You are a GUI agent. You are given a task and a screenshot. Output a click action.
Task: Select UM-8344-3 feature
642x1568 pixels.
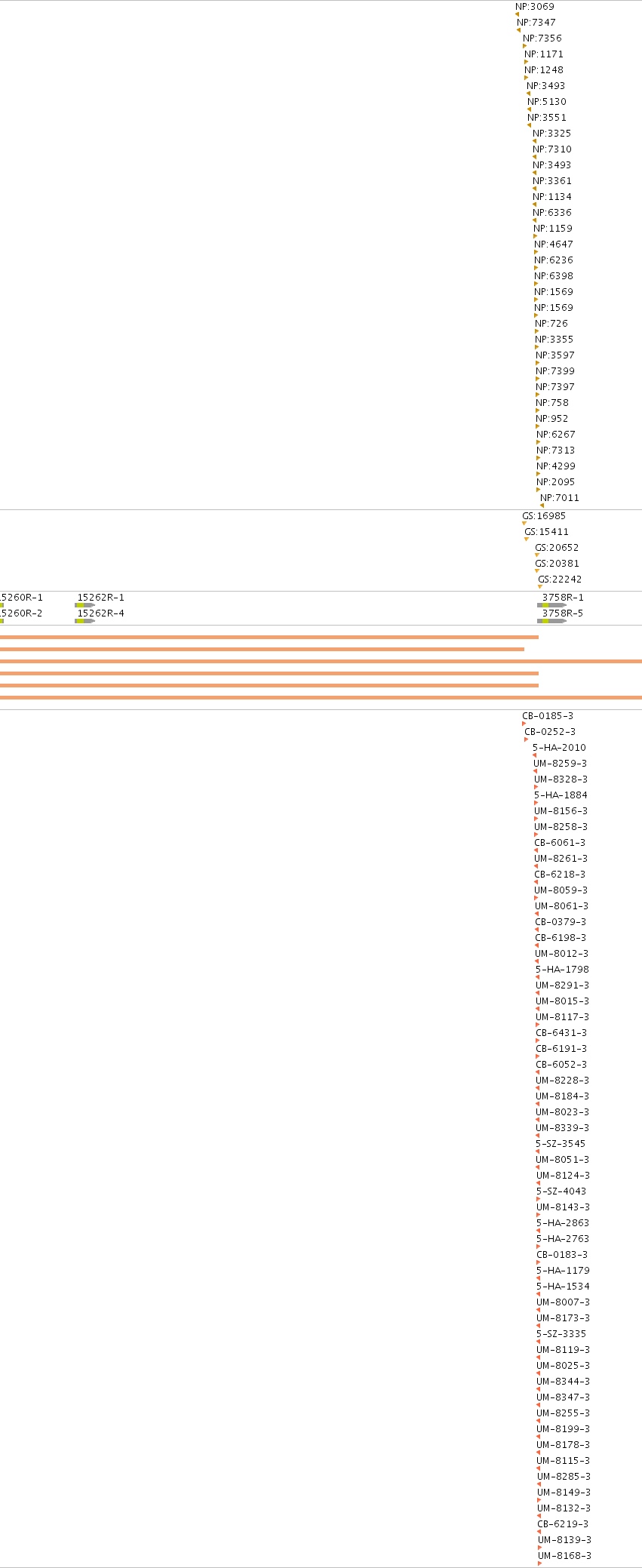click(564, 1382)
